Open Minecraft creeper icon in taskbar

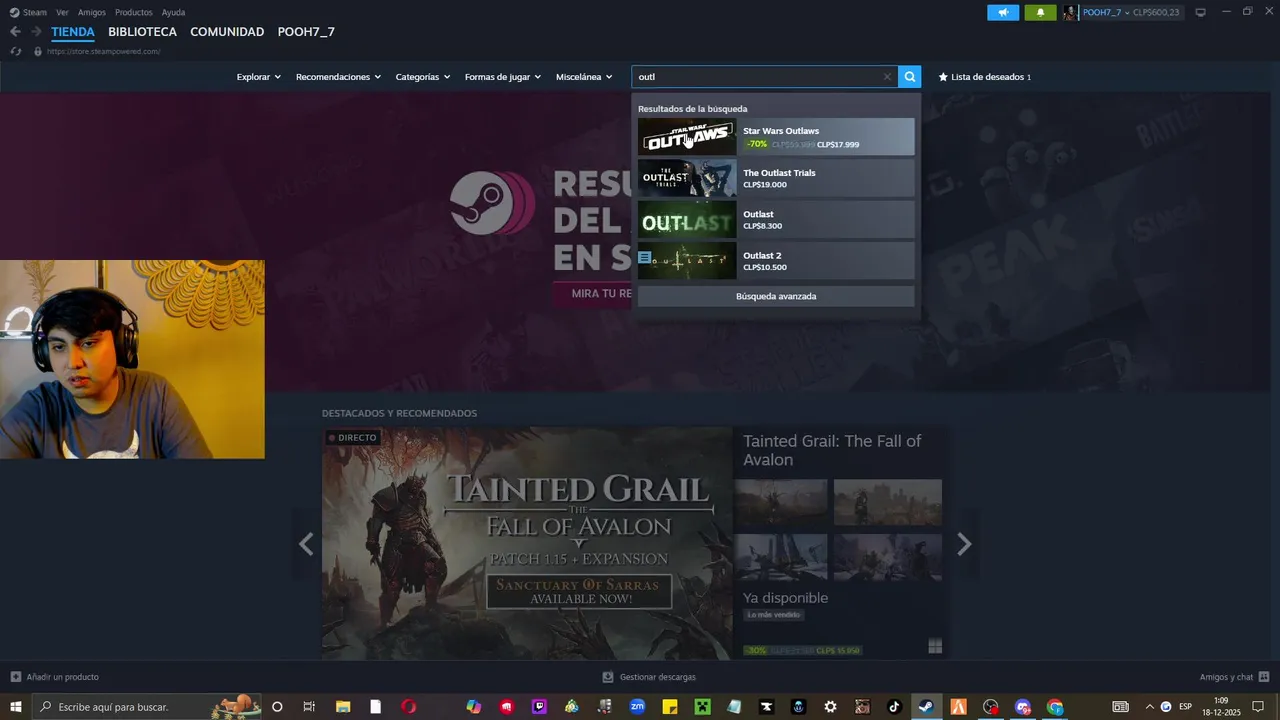coord(702,707)
